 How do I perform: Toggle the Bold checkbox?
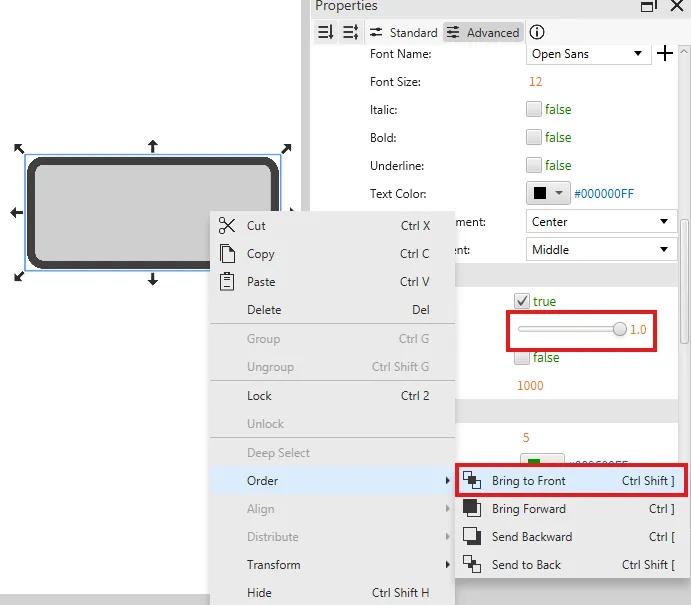click(534, 137)
